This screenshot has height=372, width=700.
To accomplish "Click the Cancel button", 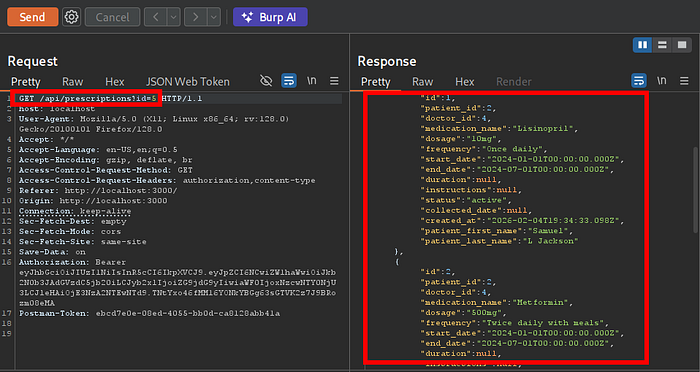I will [x=112, y=17].
